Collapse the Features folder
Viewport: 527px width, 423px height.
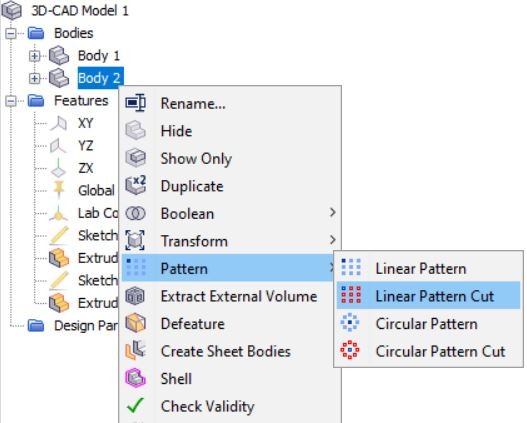[11, 101]
